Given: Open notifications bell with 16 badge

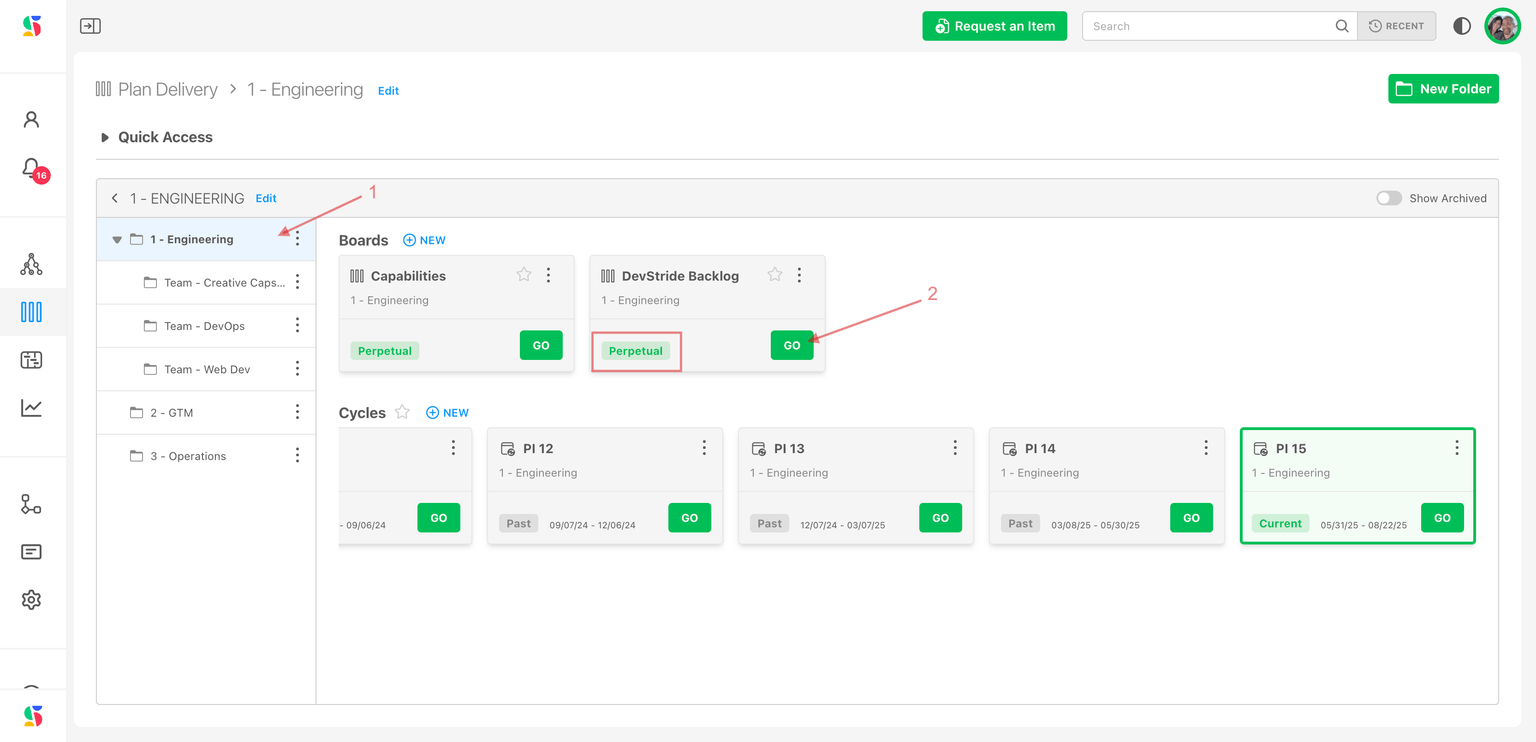Looking at the screenshot, I should click(31, 168).
